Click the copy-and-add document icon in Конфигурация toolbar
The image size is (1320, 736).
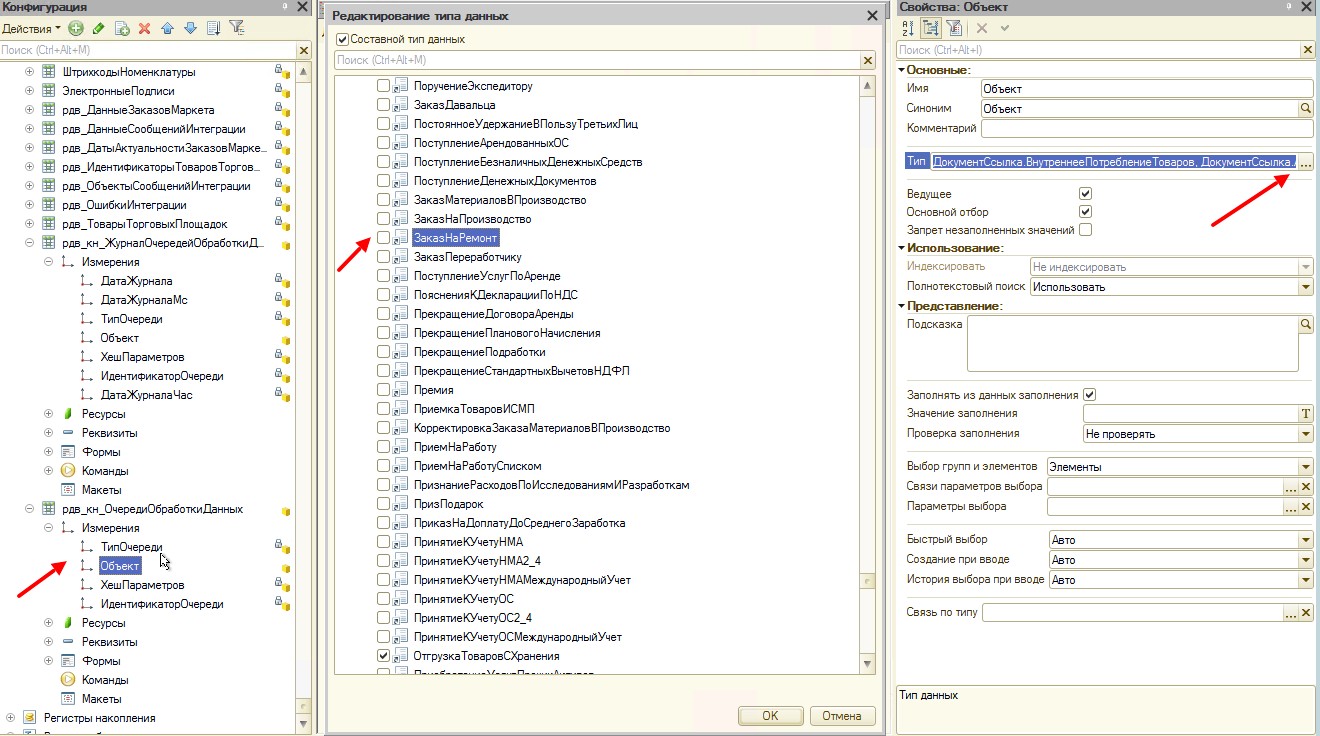coord(122,28)
